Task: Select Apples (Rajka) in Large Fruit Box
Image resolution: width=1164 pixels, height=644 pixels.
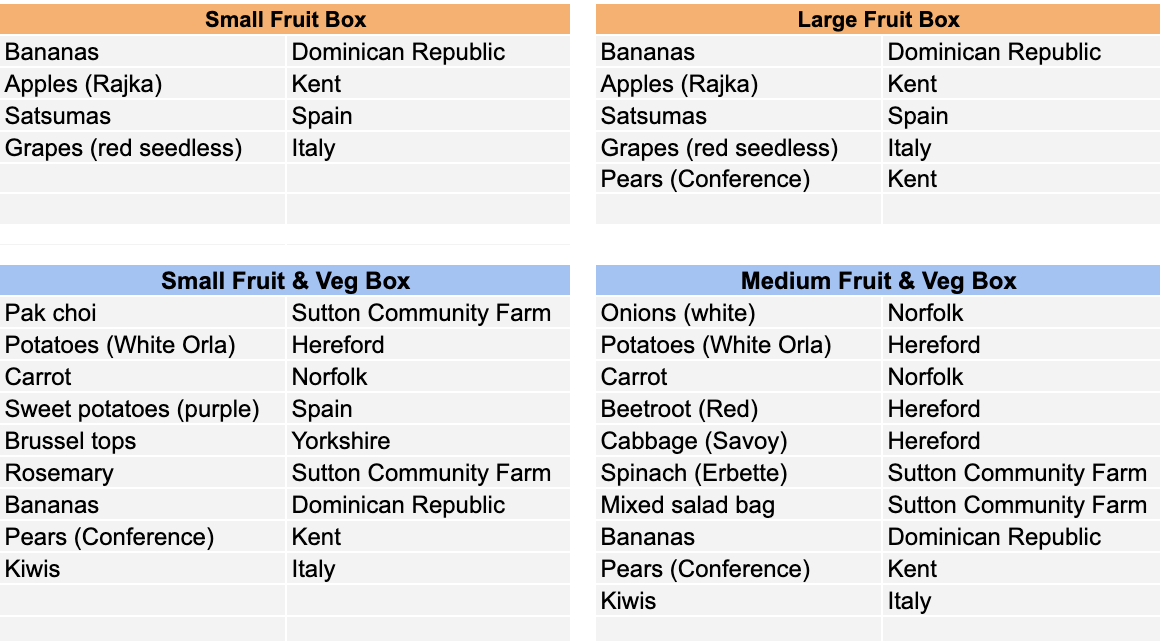Action: tap(739, 84)
